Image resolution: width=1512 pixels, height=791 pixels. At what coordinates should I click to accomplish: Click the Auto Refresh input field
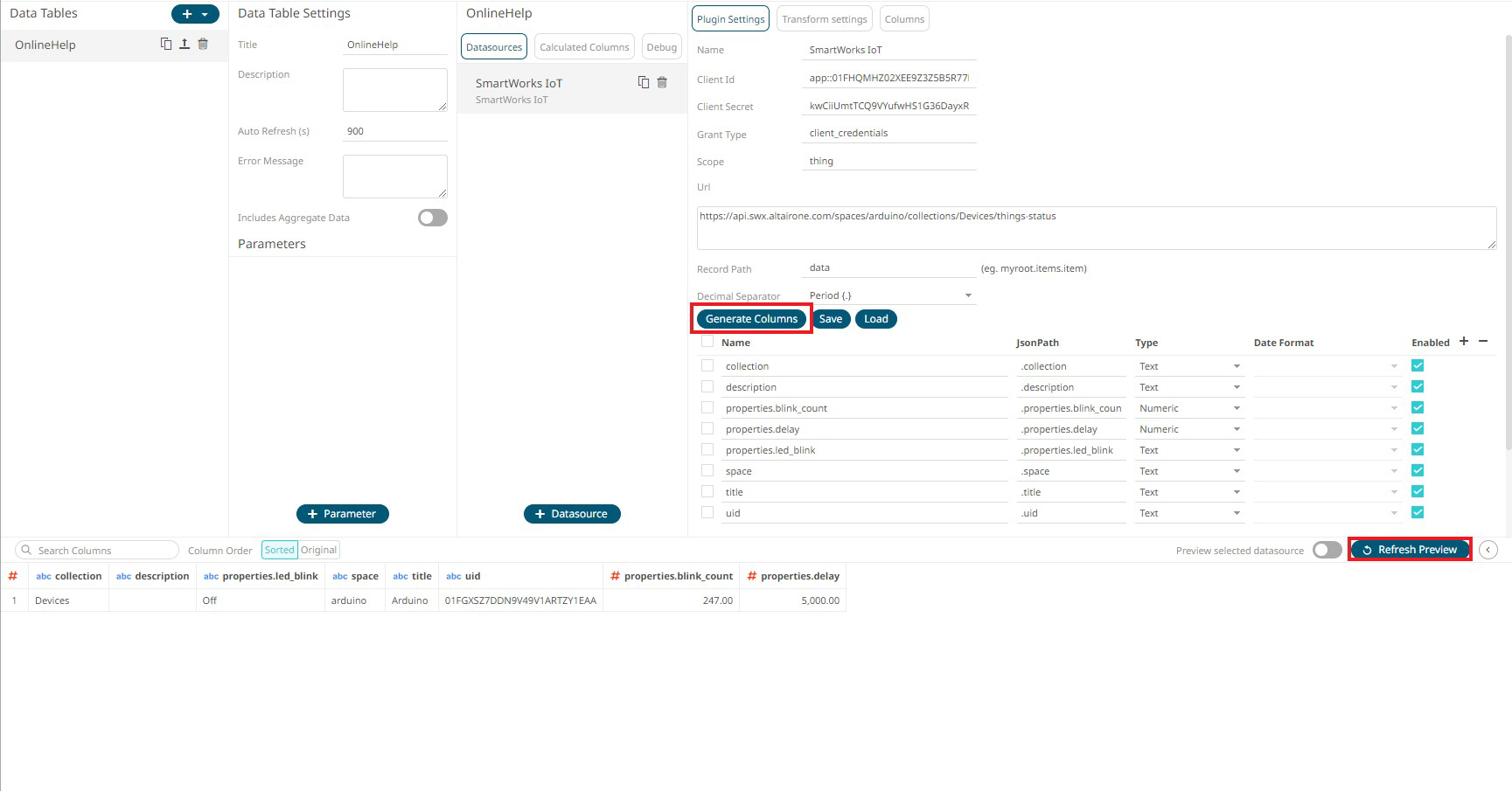click(395, 131)
